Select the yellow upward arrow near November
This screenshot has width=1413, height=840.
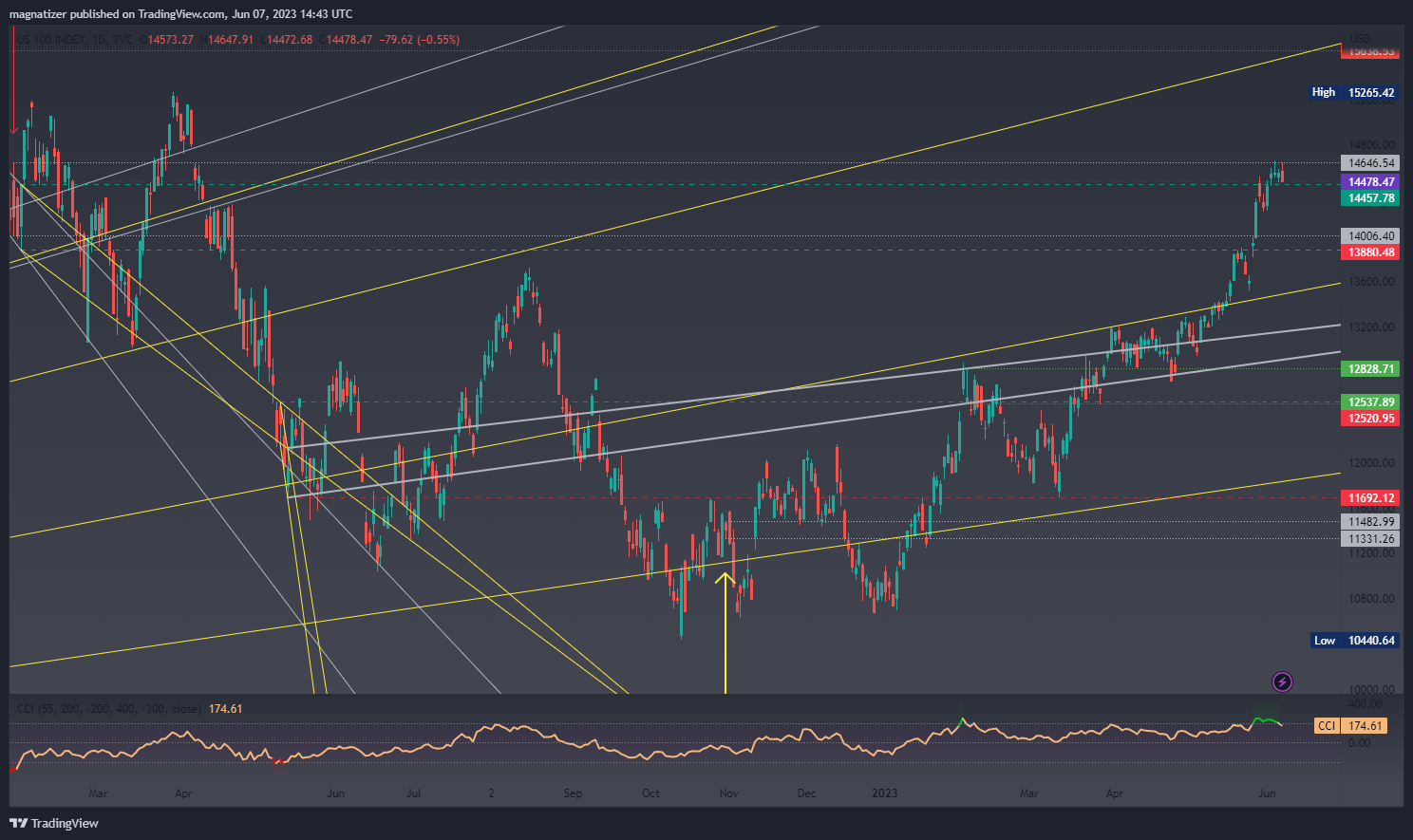(725, 626)
